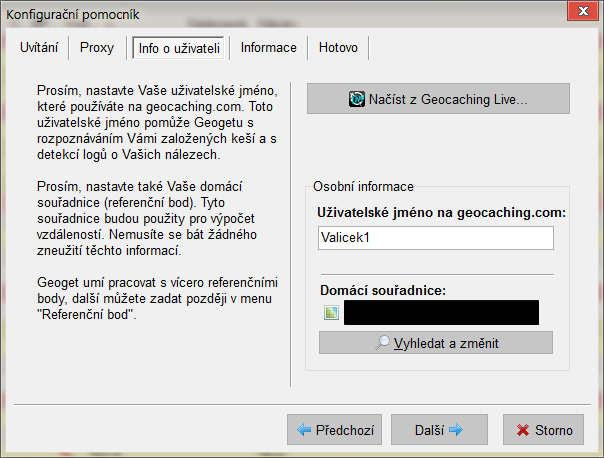Go to the Informace tab

coord(268,48)
